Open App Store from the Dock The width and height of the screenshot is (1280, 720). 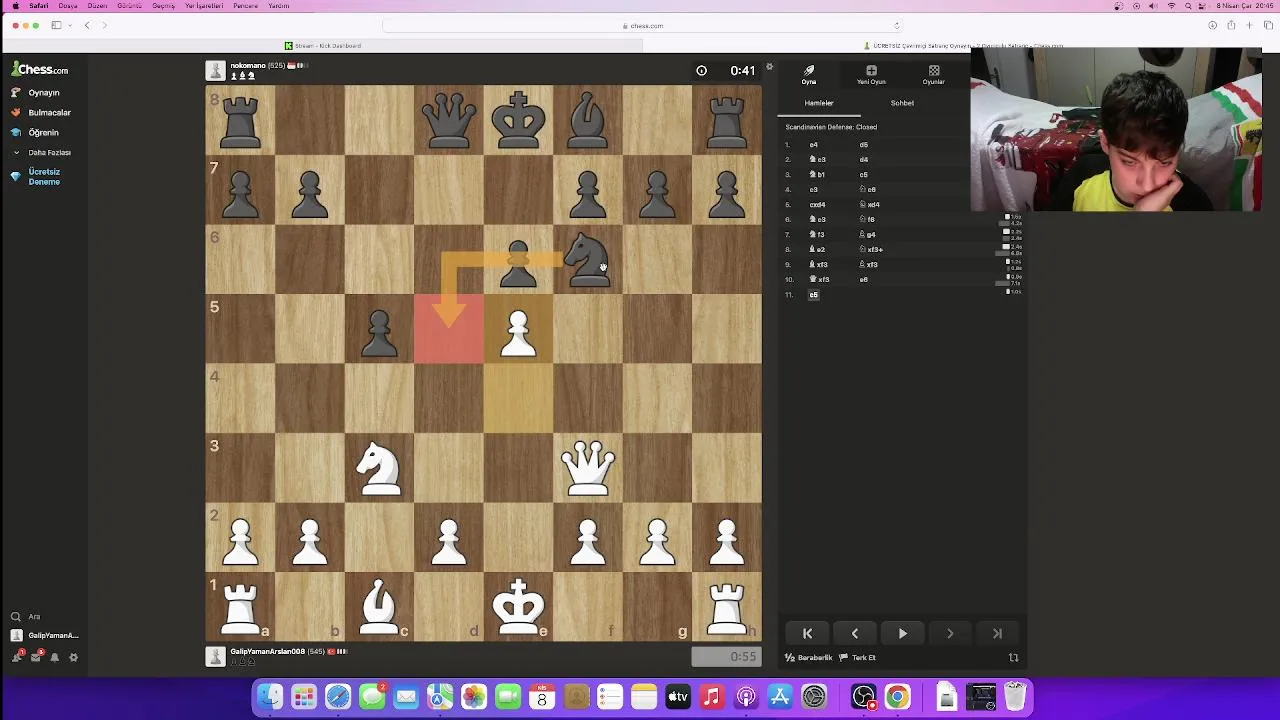click(780, 697)
